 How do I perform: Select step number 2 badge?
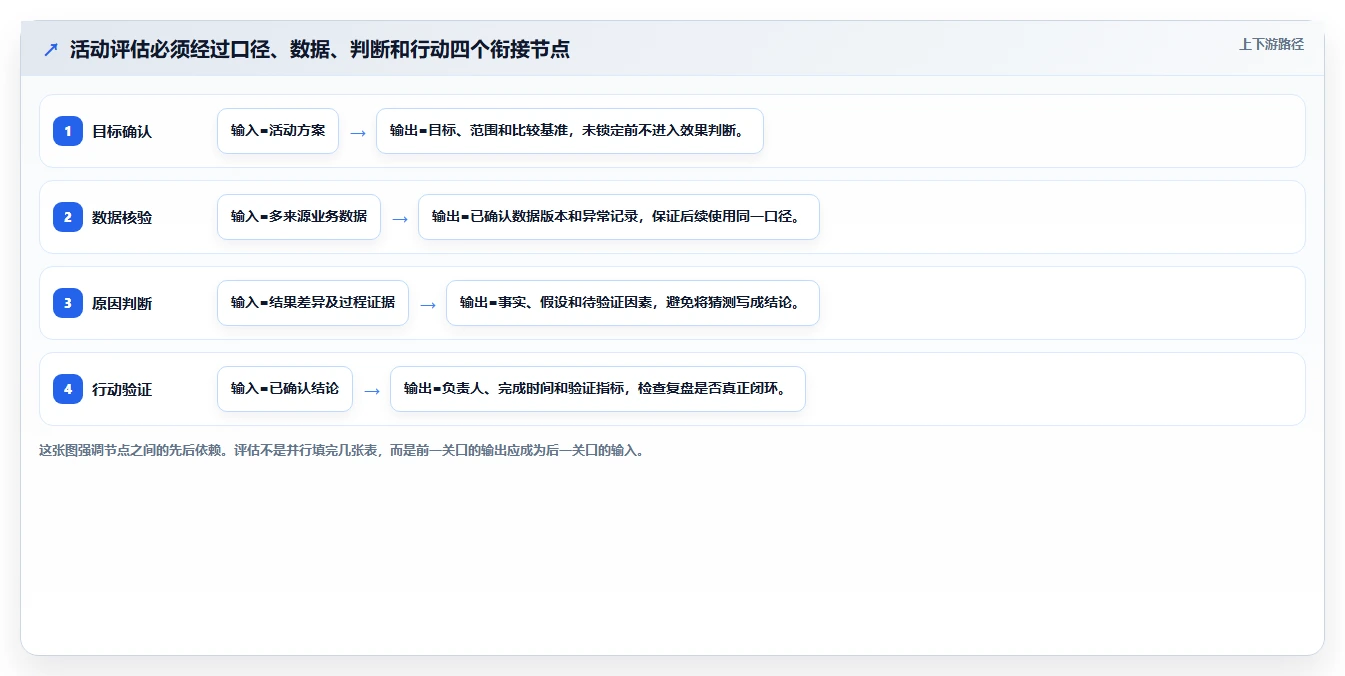pyautogui.click(x=68, y=217)
